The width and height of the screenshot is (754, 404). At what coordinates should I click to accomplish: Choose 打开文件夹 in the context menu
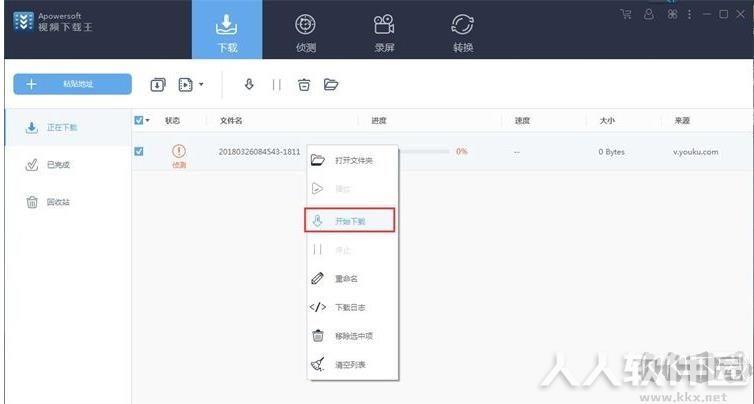[x=352, y=160]
